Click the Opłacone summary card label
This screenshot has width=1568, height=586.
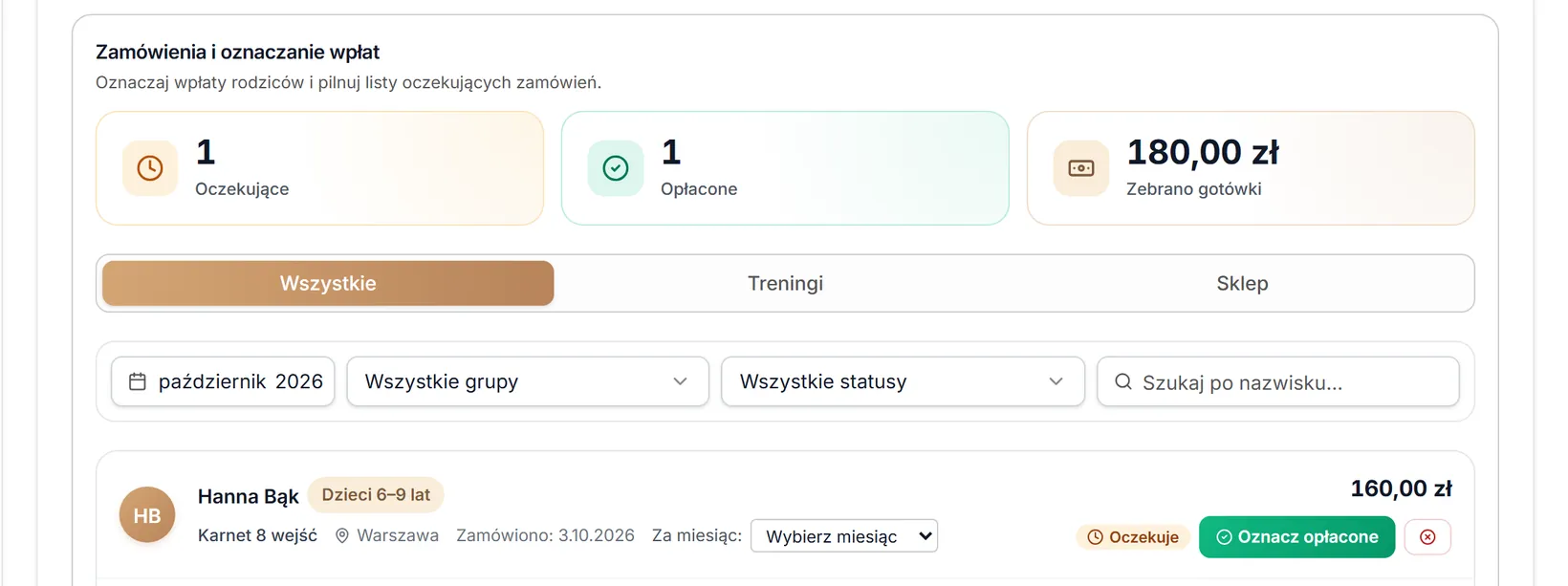pos(699,189)
